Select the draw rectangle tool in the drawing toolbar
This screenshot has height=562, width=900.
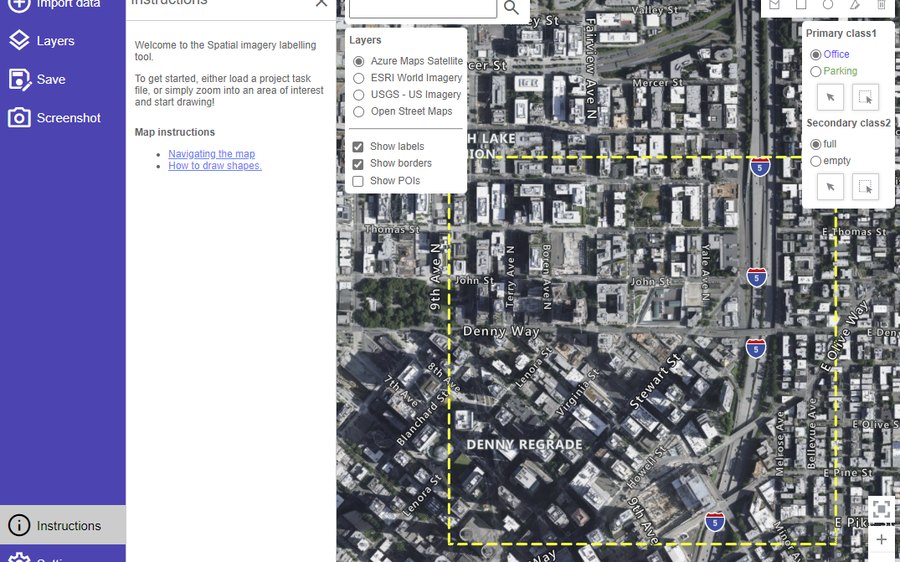(801, 5)
